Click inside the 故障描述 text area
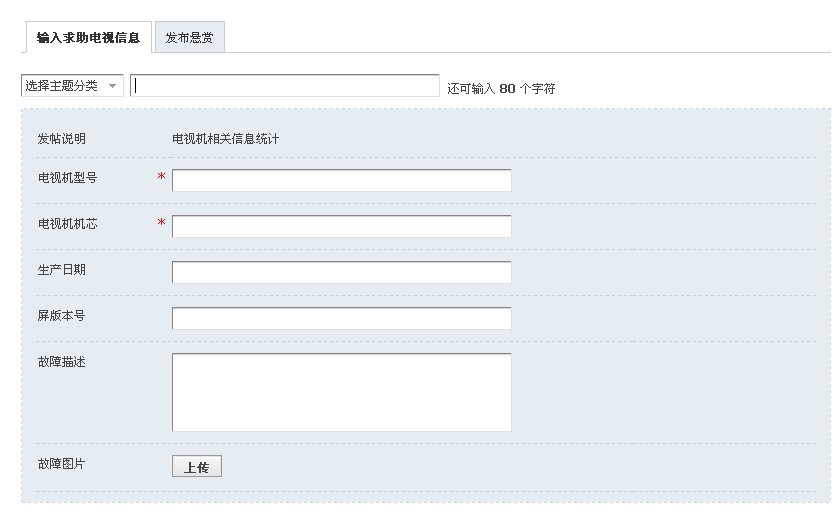 click(341, 392)
